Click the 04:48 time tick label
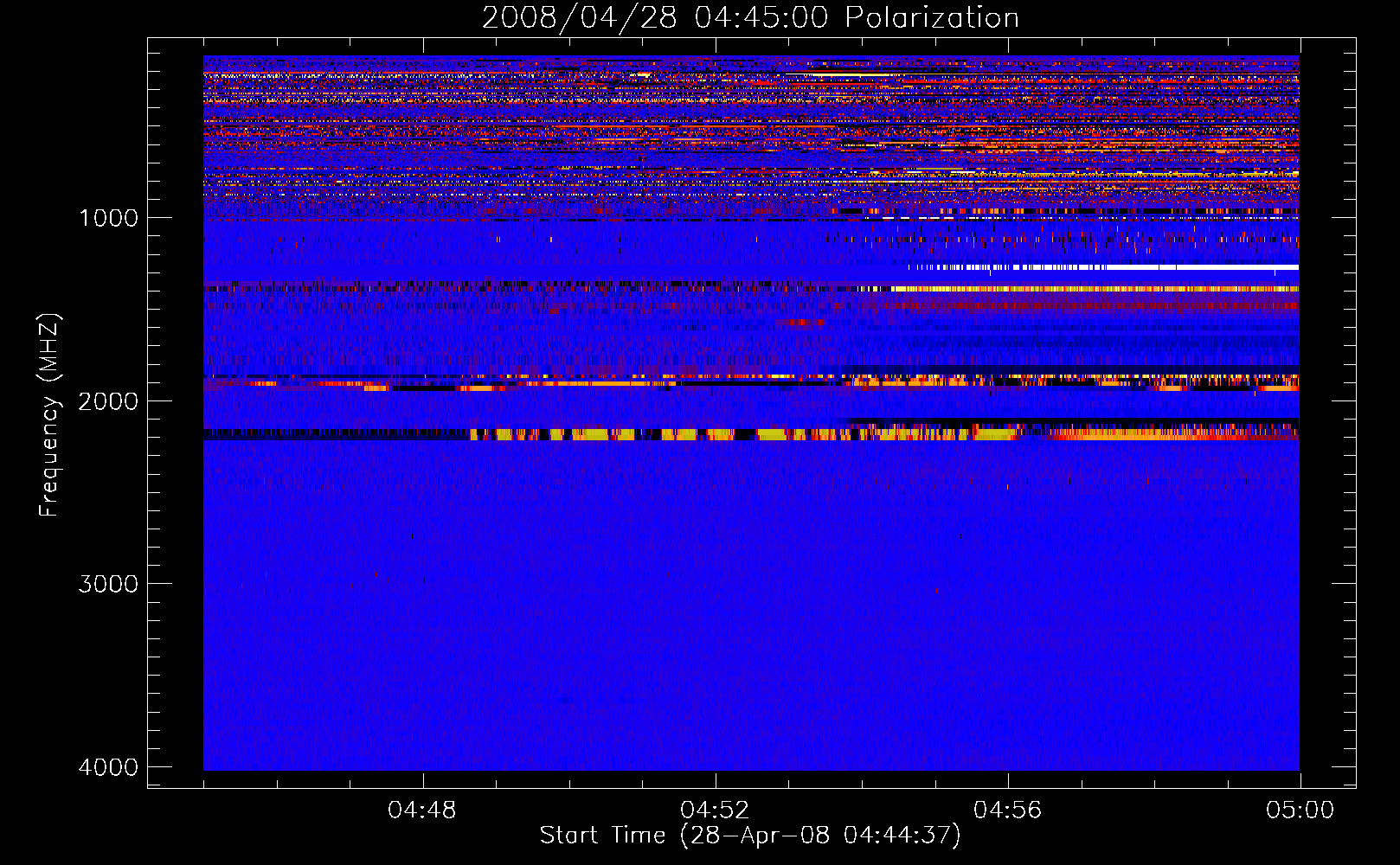The image size is (1400, 865). tap(422, 811)
